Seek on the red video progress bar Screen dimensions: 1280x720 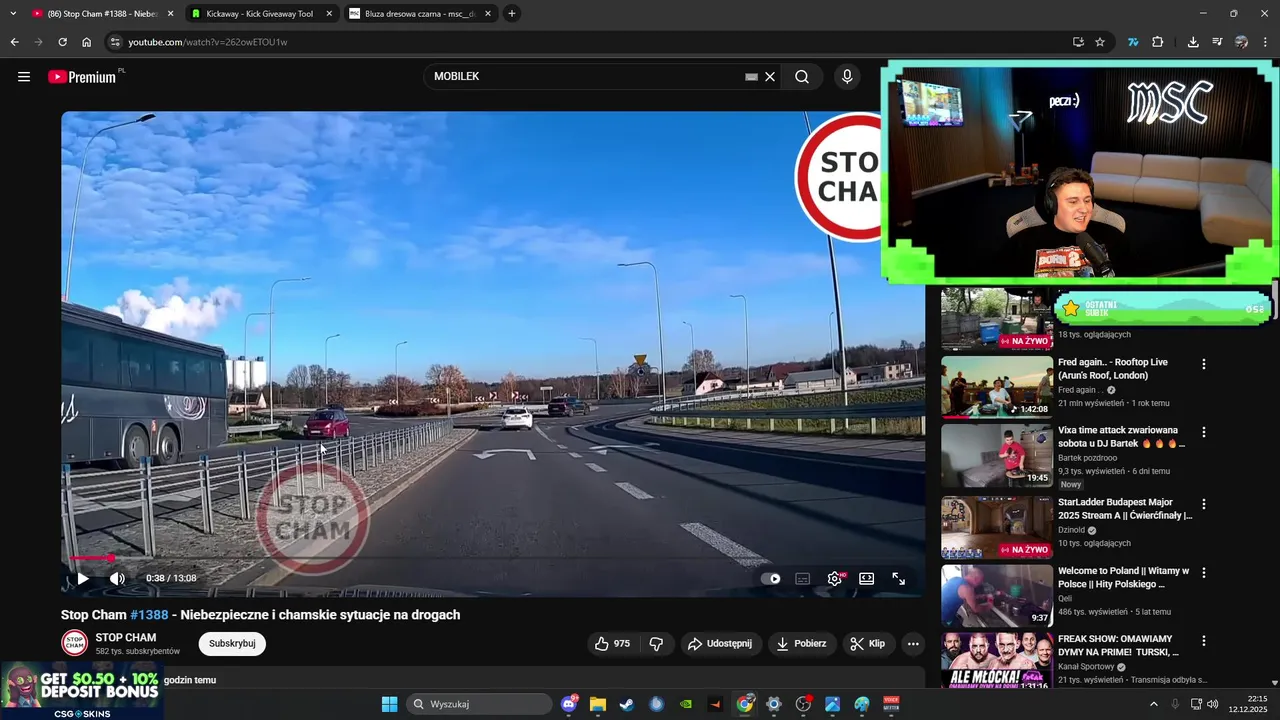click(493, 558)
